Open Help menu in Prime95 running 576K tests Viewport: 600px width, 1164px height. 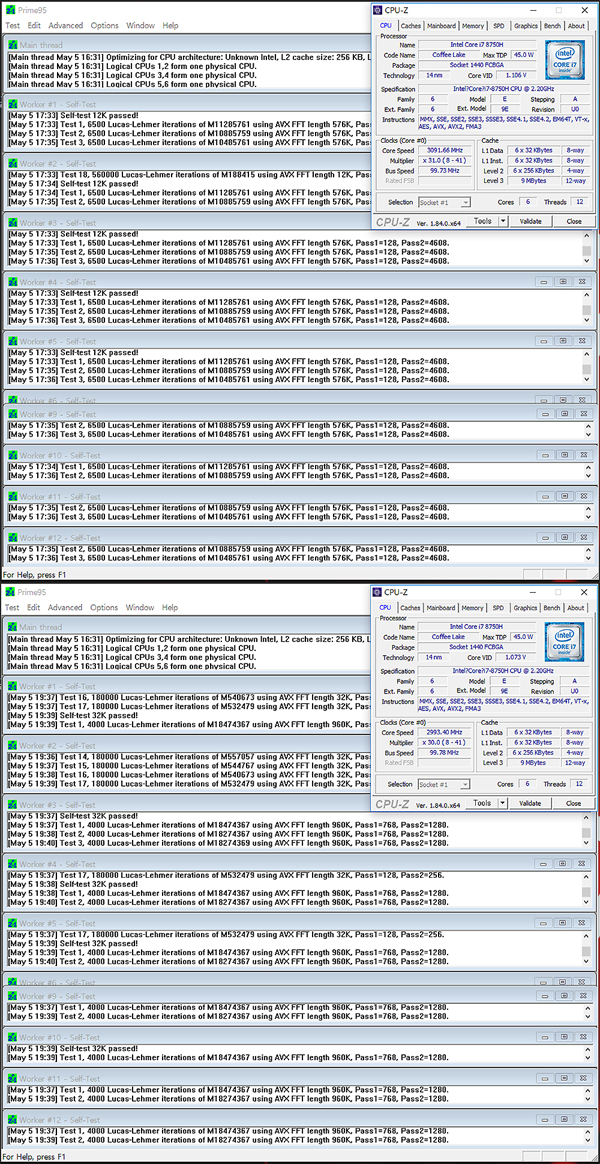[x=170, y=25]
